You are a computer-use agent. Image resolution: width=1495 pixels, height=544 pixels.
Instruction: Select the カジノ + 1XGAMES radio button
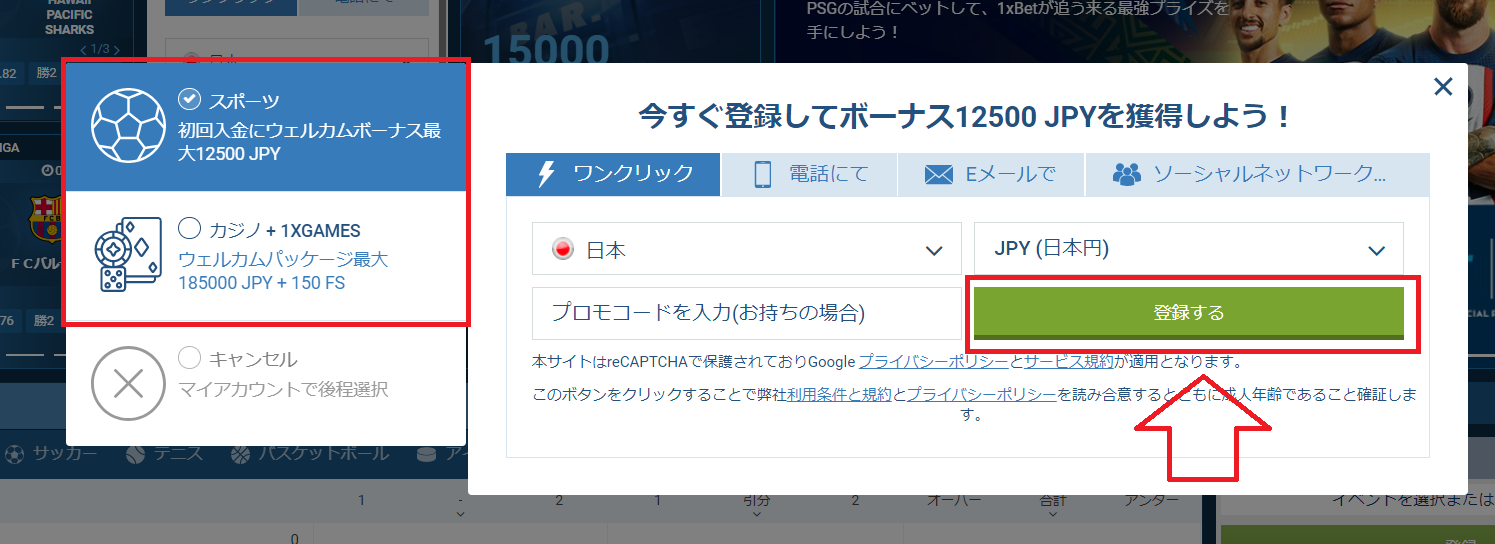(x=190, y=229)
